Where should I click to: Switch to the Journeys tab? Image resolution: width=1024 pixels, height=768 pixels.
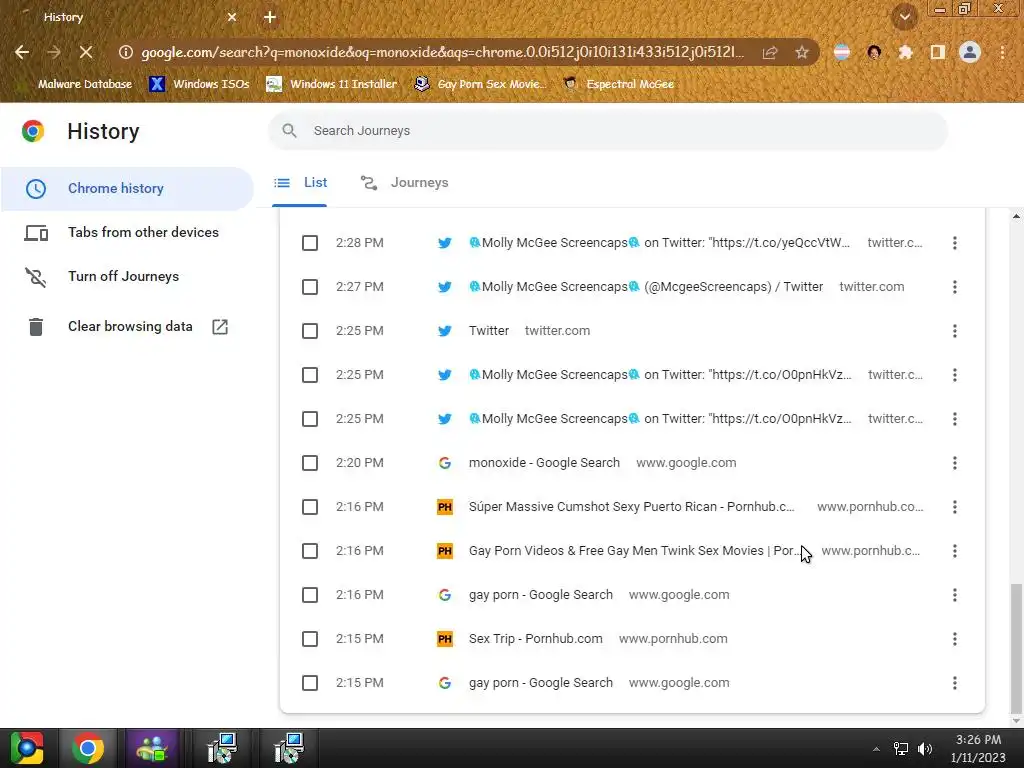[405, 183]
